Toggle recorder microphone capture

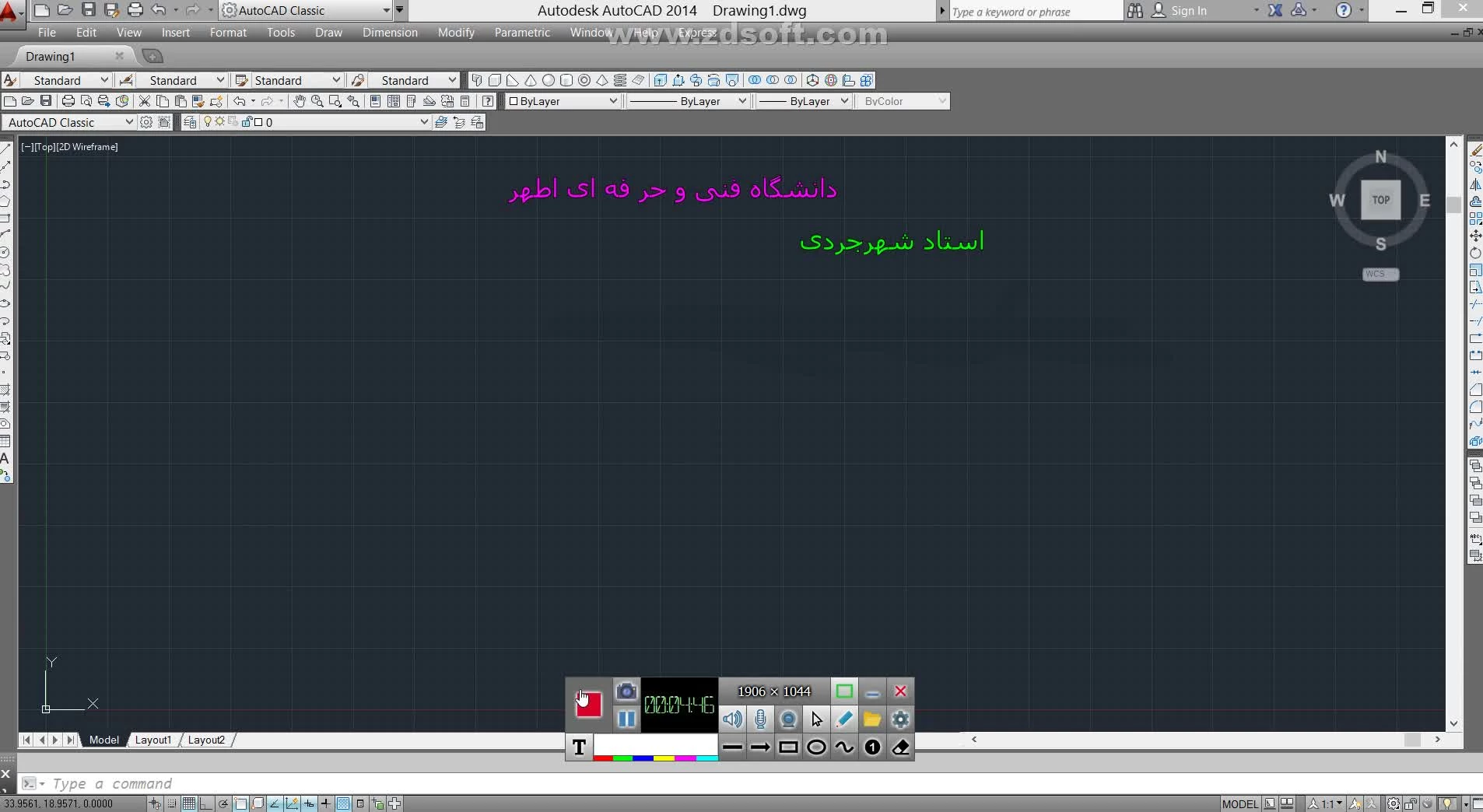click(760, 719)
